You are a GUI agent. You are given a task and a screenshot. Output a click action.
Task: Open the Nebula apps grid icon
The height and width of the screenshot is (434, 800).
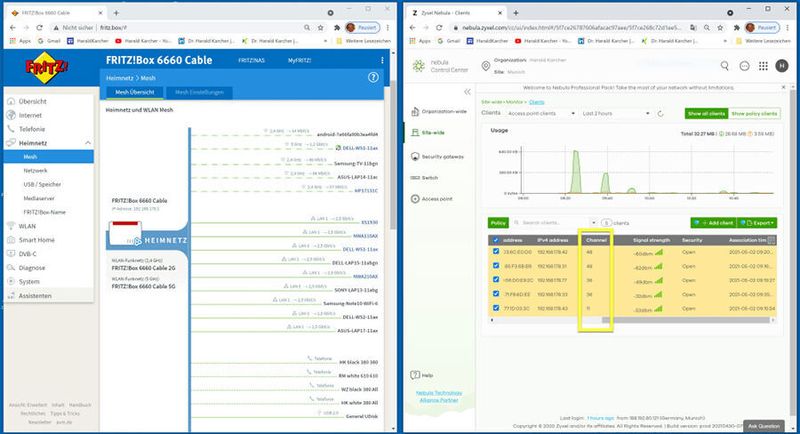[x=763, y=66]
